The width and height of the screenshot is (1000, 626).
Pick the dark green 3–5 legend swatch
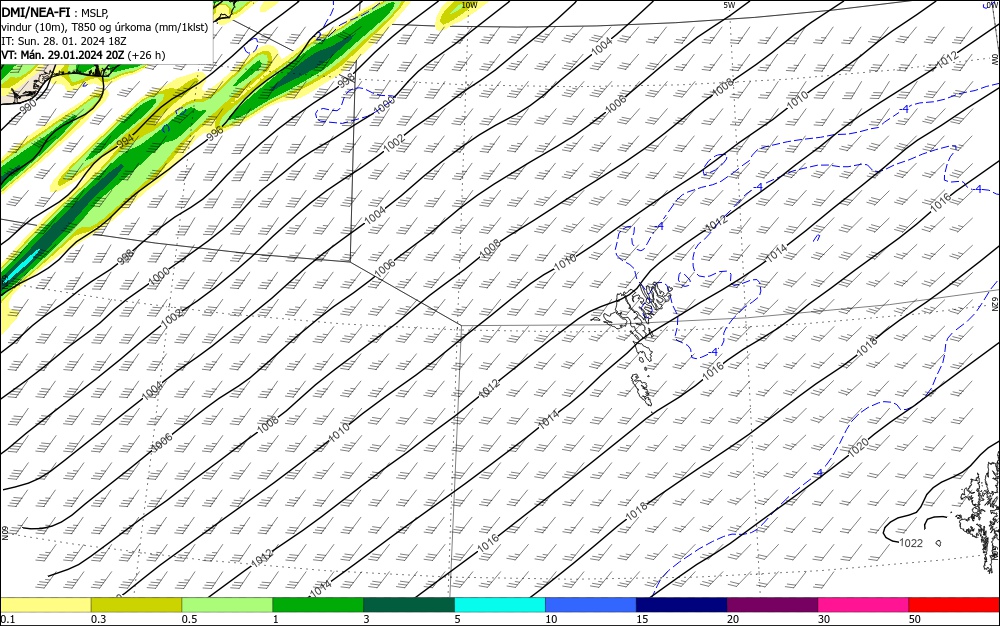(409, 605)
